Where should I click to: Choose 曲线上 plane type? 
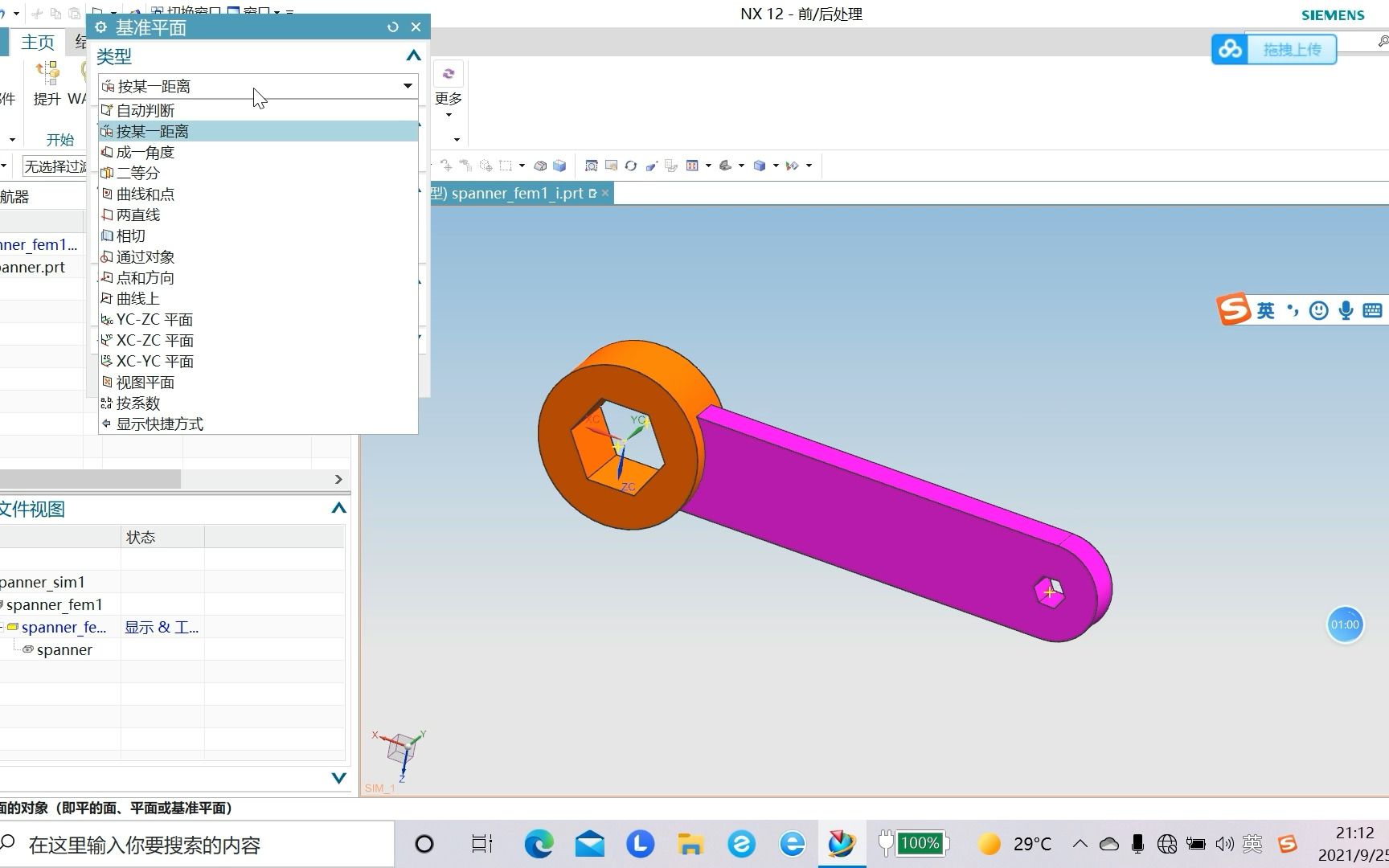click(x=258, y=298)
